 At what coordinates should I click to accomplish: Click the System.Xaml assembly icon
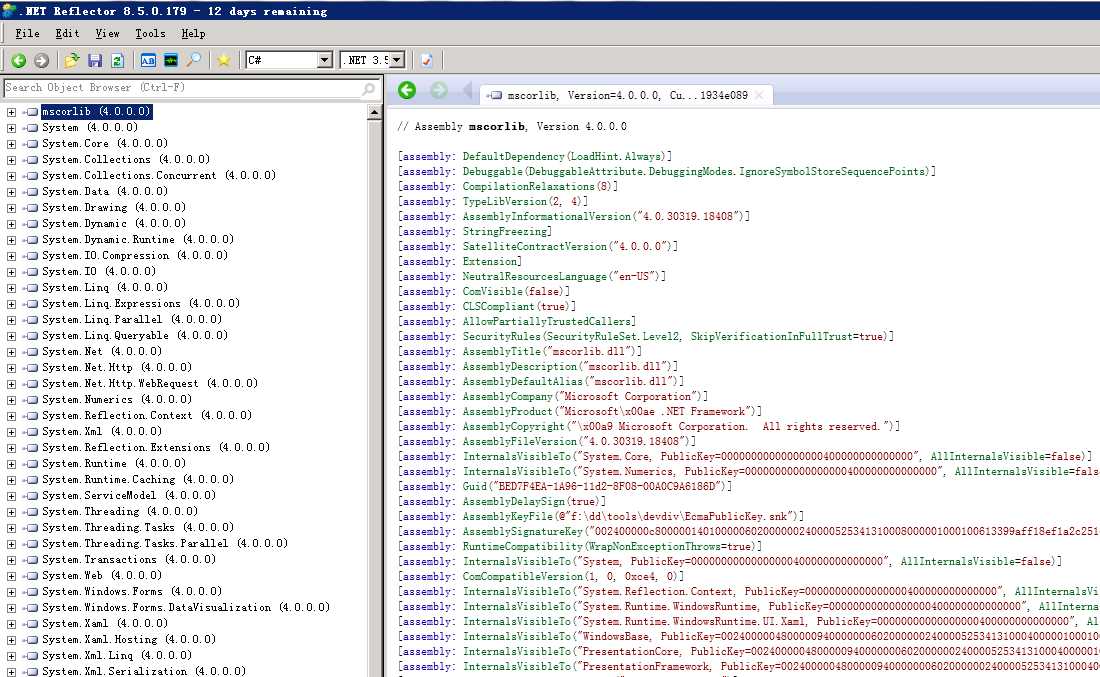[x=31, y=624]
